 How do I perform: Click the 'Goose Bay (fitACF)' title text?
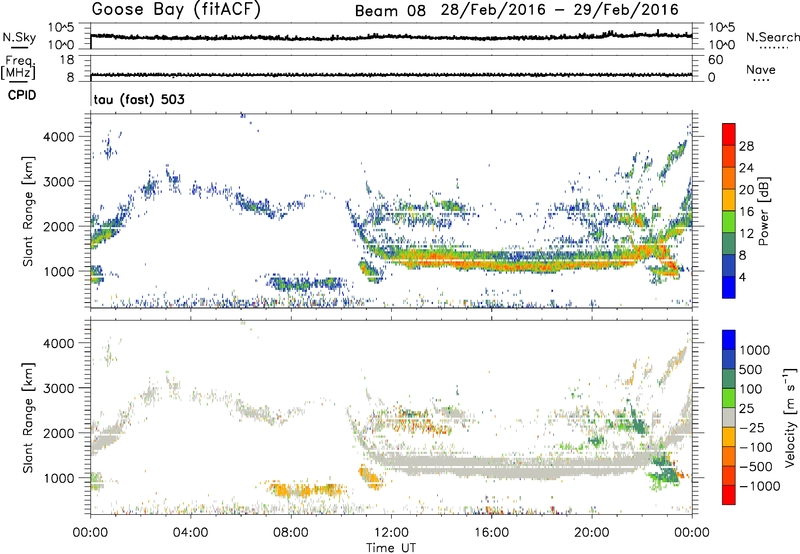click(176, 10)
